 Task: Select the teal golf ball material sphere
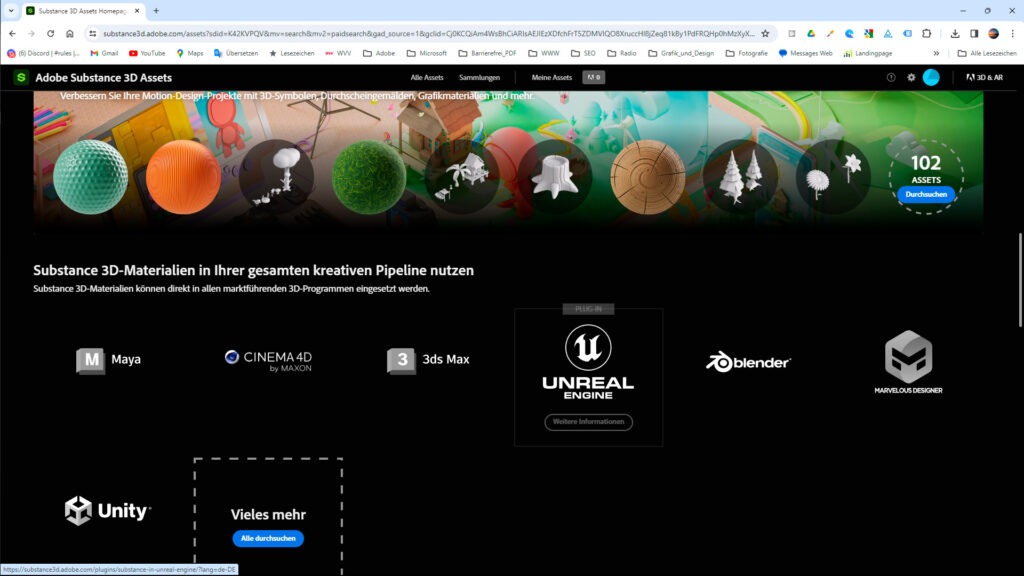(90, 177)
